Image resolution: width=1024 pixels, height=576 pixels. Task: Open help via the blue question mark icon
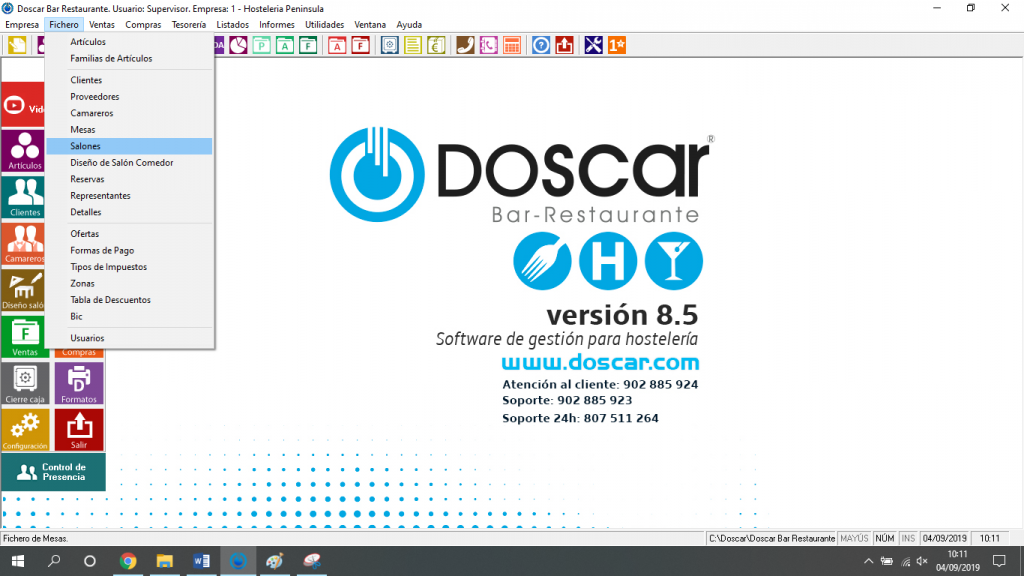click(541, 45)
